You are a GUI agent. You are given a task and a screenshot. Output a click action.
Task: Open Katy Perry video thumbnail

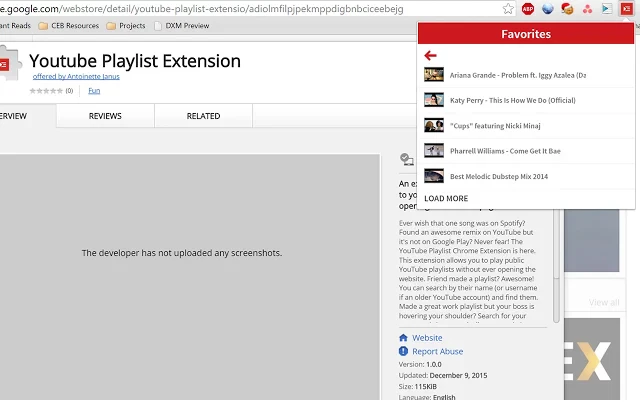tap(434, 100)
